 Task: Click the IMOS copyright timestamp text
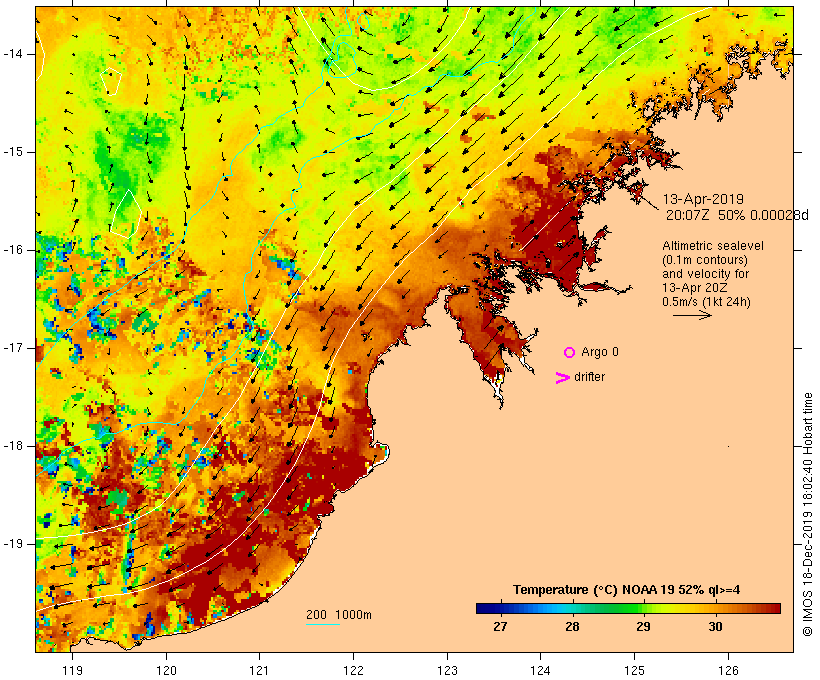coord(807,514)
